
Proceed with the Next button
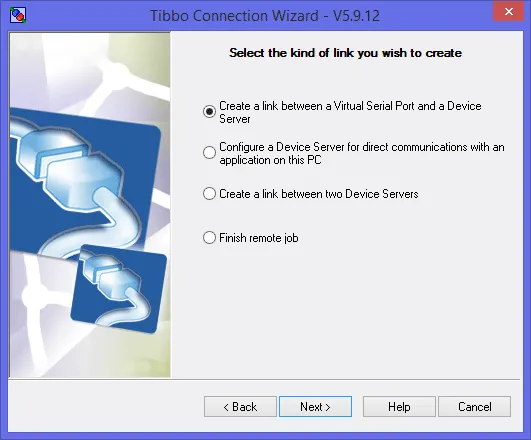pos(315,406)
